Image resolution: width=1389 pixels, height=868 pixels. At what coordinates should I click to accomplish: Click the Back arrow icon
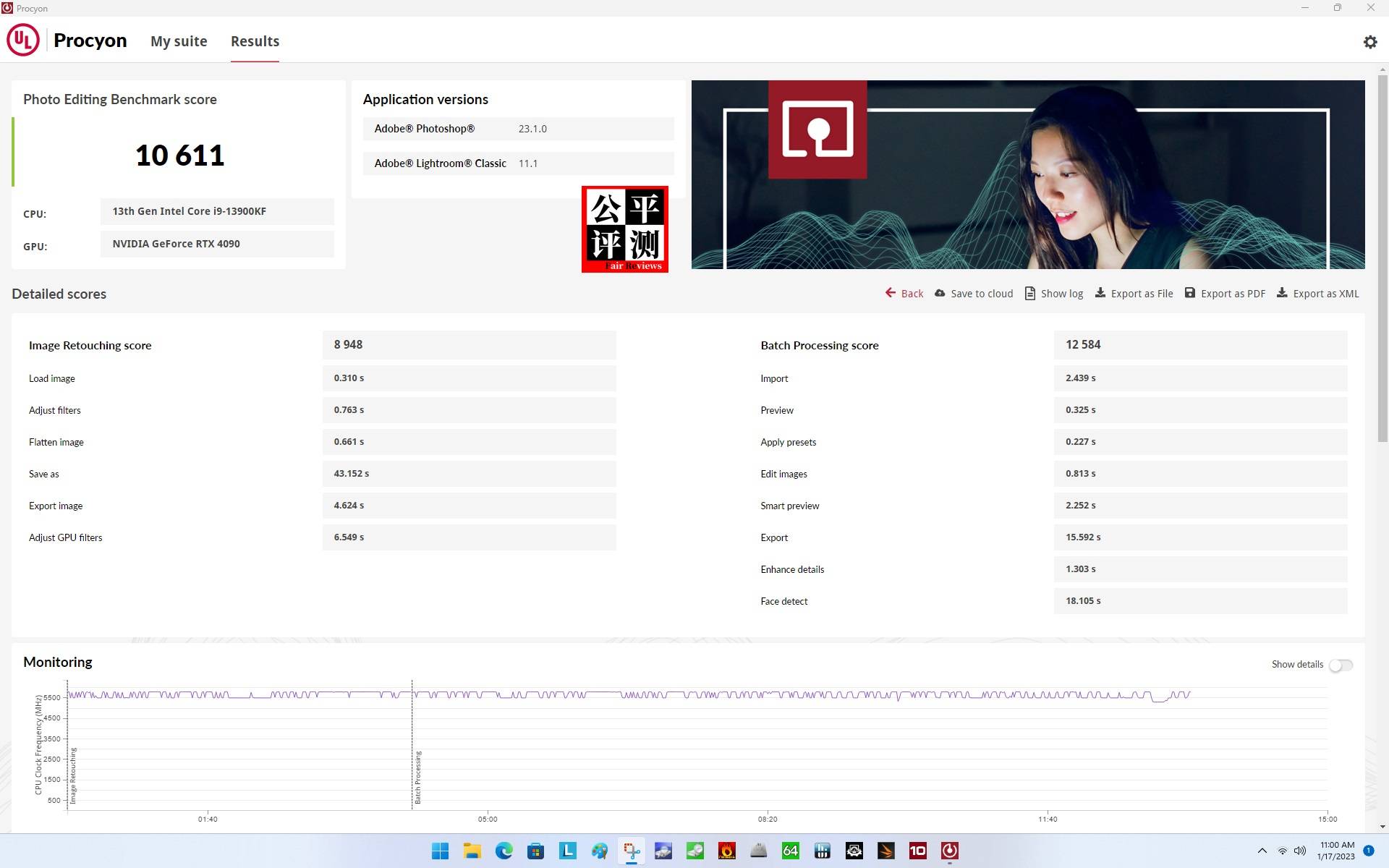[x=890, y=293]
